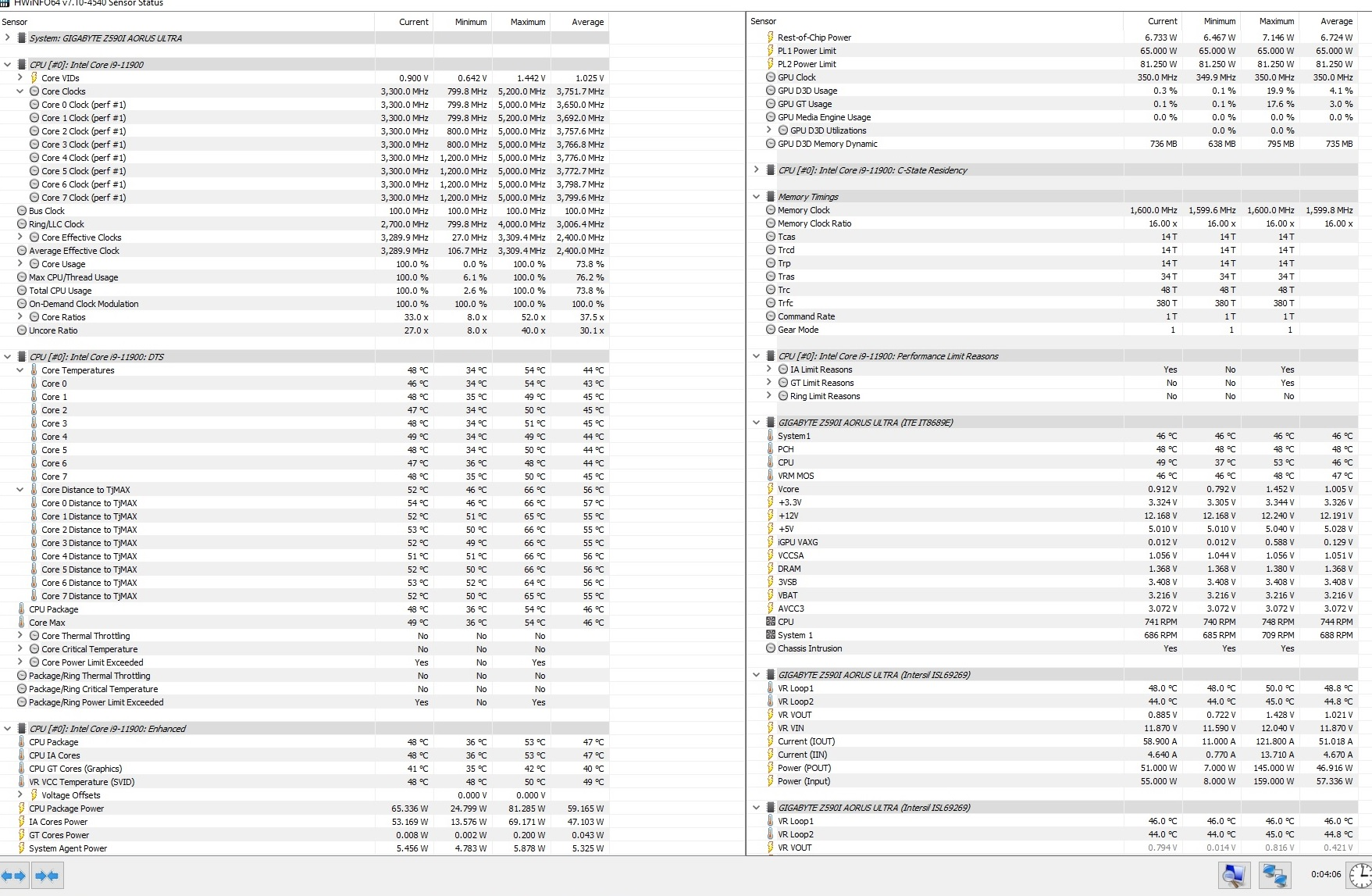Viewport: 1372px width, 896px height.
Task: Click the Average column header in right panel
Action: pos(1336,21)
